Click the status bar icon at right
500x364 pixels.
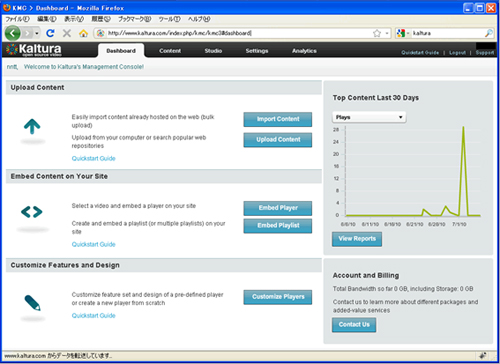482,356
